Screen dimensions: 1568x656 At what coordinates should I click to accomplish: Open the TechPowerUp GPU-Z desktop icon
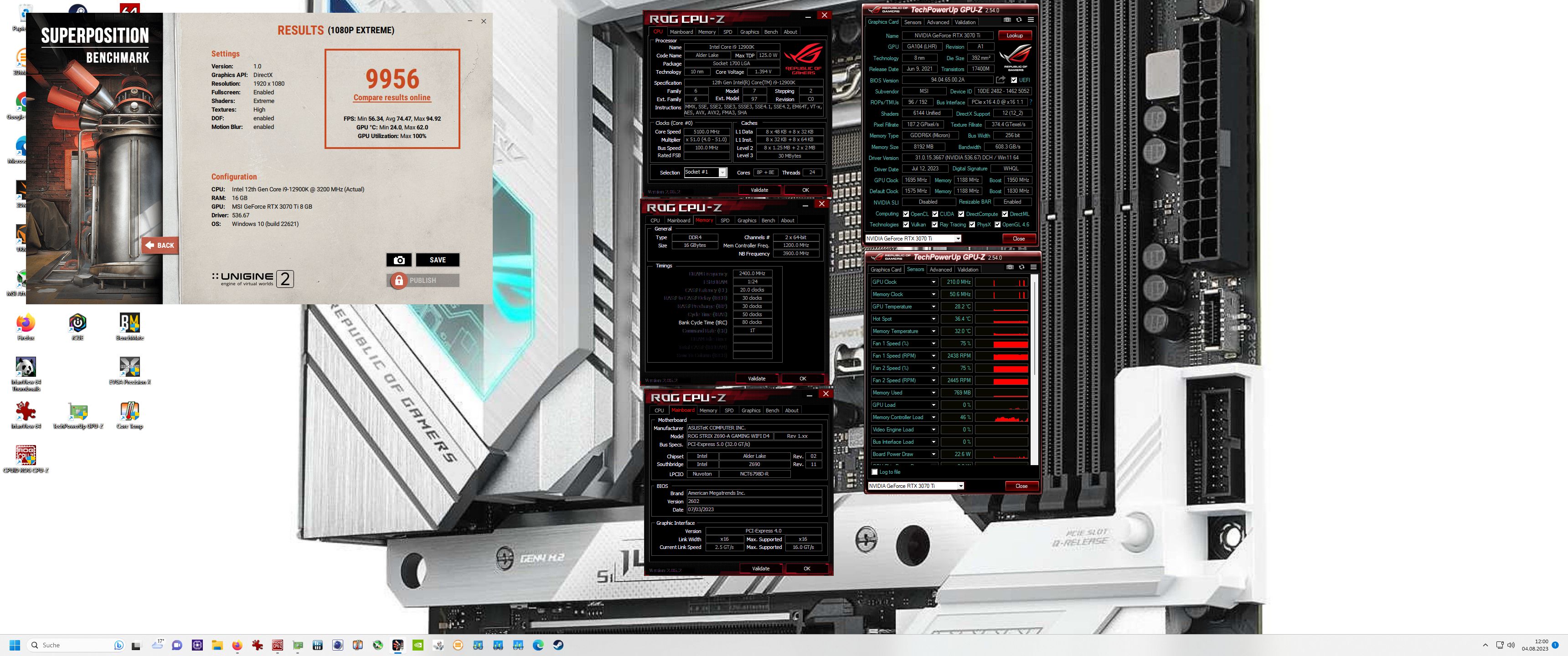coord(78,415)
